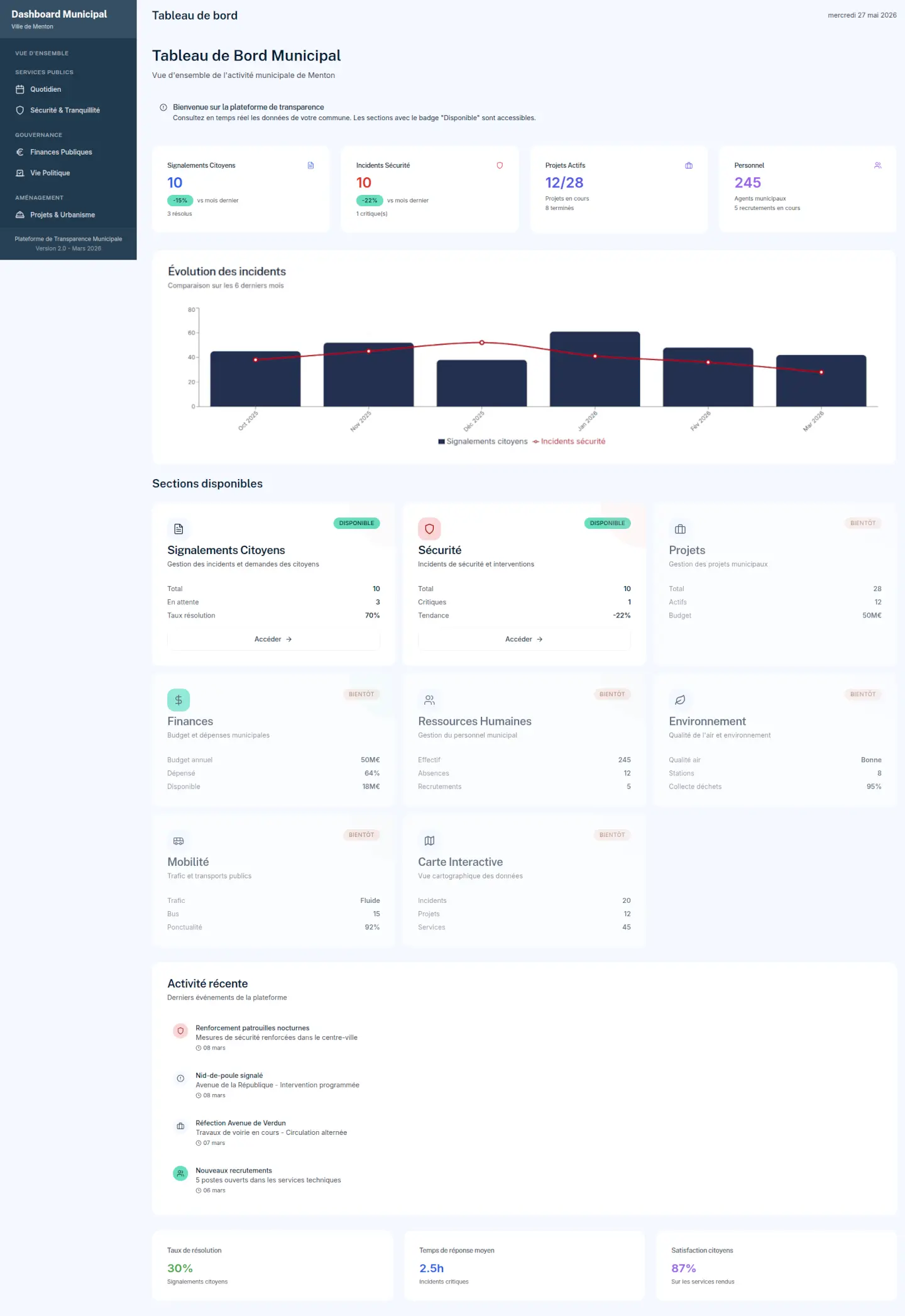Click the leaf icon of Environnement section
This screenshot has height=1316, width=905.
pyautogui.click(x=680, y=700)
